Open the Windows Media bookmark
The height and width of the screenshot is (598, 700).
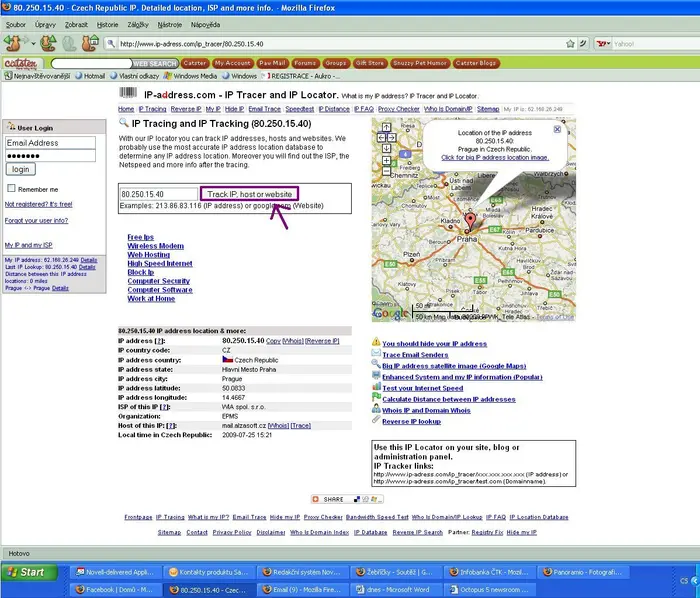[x=190, y=76]
